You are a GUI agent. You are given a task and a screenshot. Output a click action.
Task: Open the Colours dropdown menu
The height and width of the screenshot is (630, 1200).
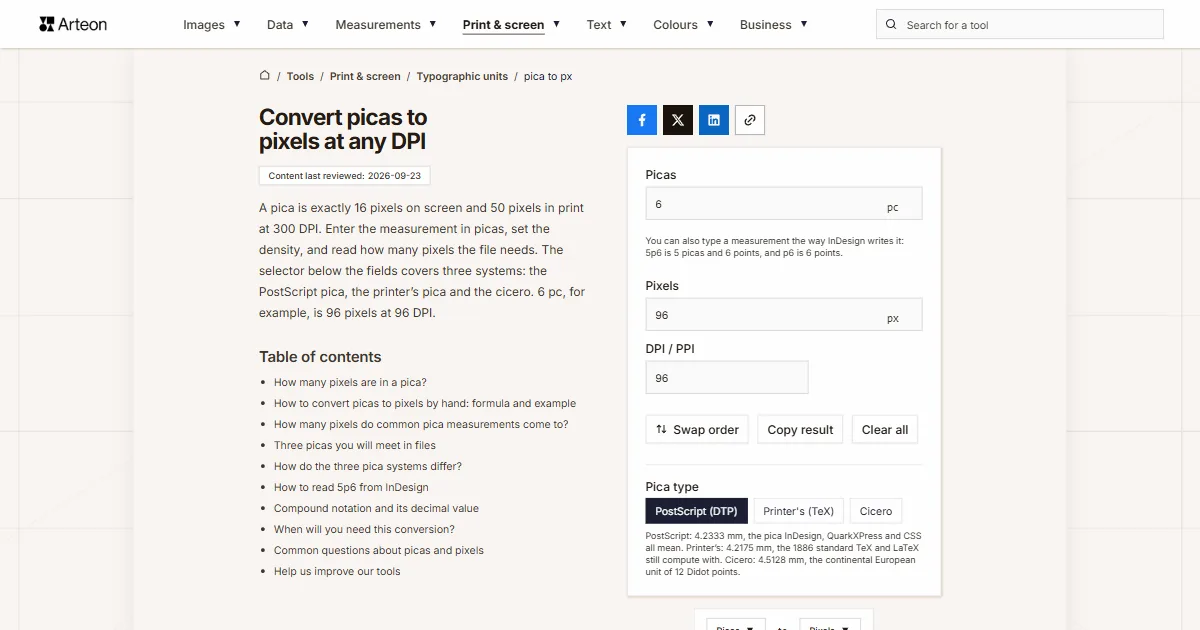(684, 24)
